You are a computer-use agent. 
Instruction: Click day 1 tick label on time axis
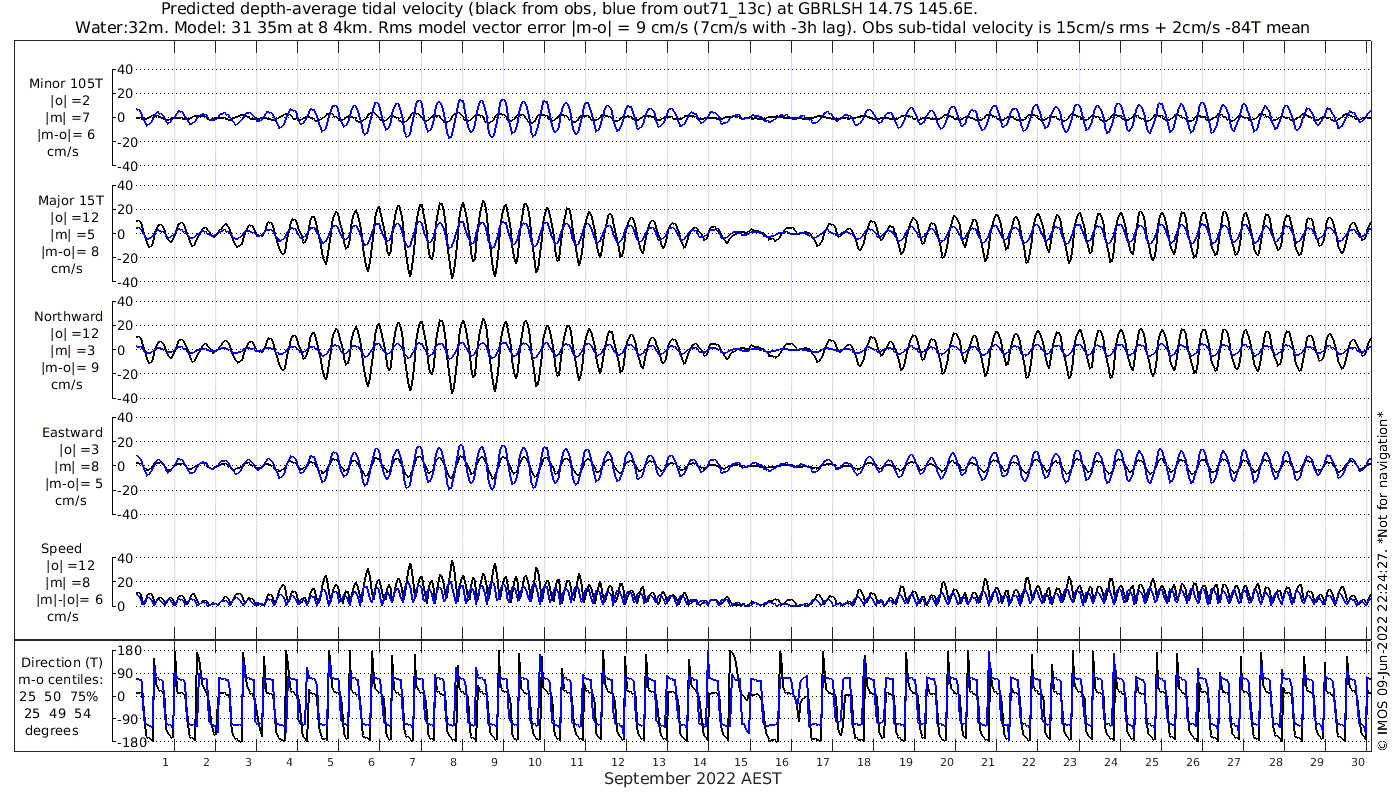pos(165,762)
